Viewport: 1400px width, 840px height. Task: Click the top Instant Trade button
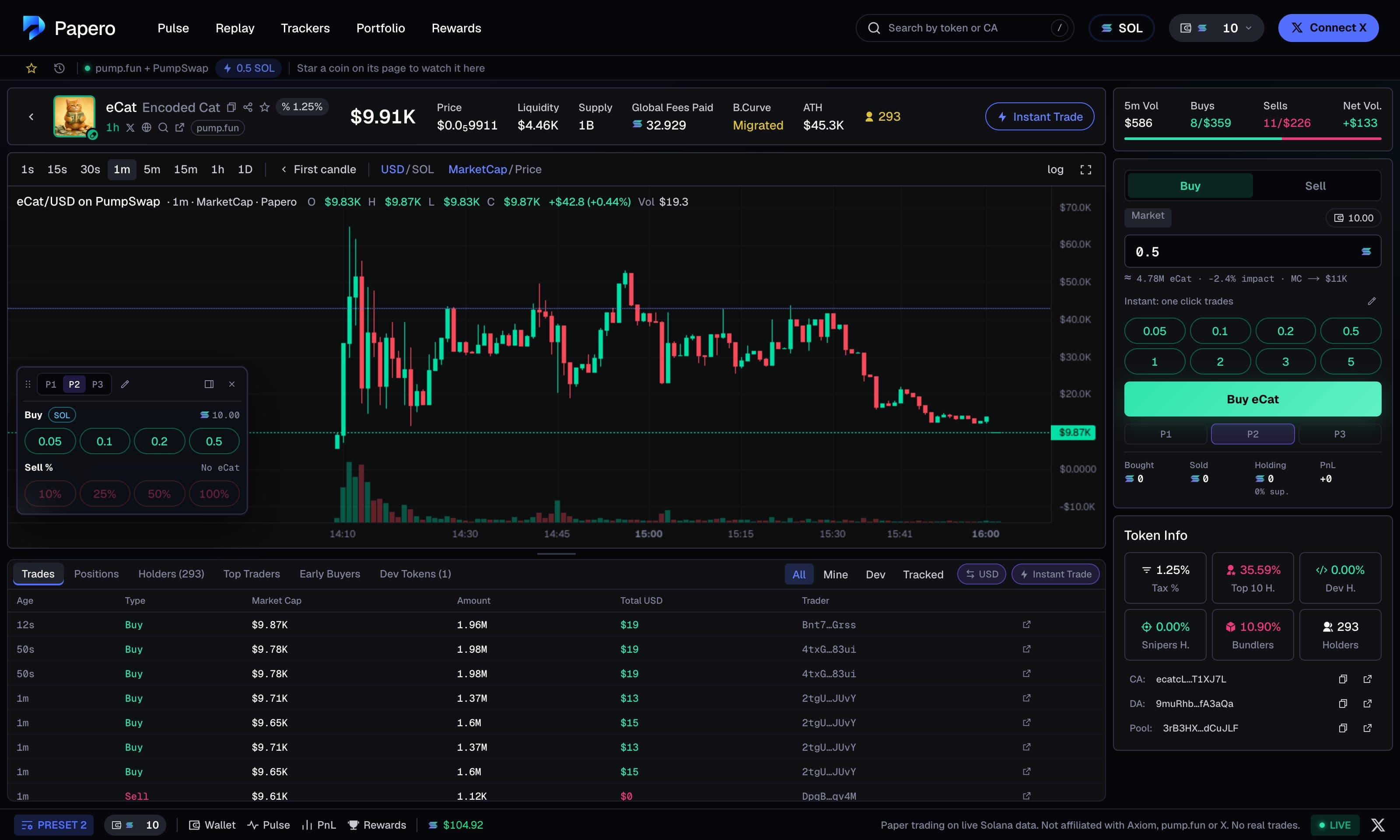tap(1039, 117)
